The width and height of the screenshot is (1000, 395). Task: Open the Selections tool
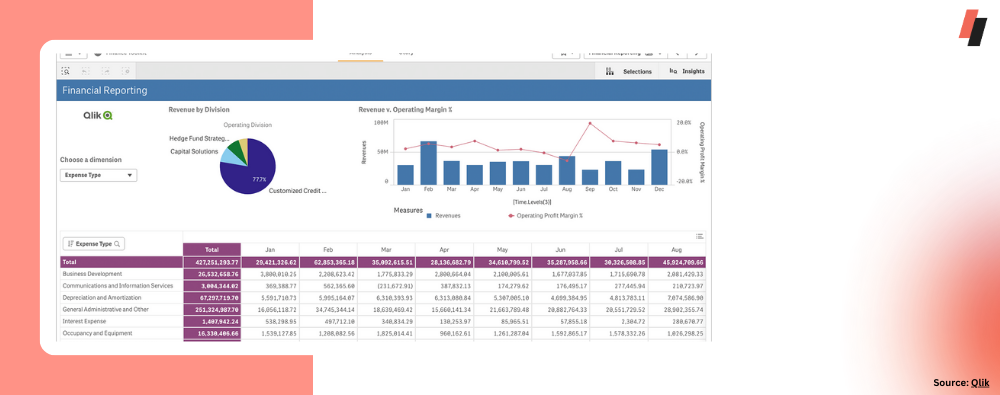(x=629, y=71)
